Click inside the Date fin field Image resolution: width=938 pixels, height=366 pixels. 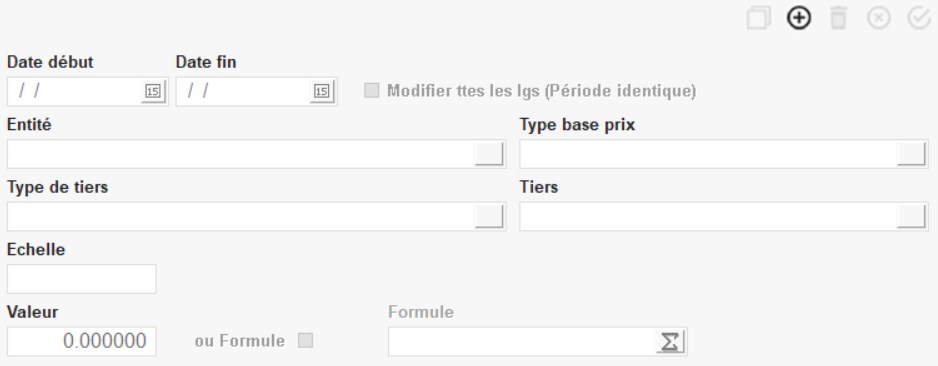[x=243, y=92]
